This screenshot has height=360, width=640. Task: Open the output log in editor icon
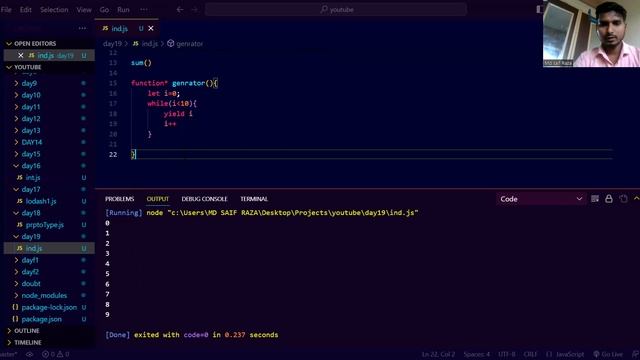[623, 199]
